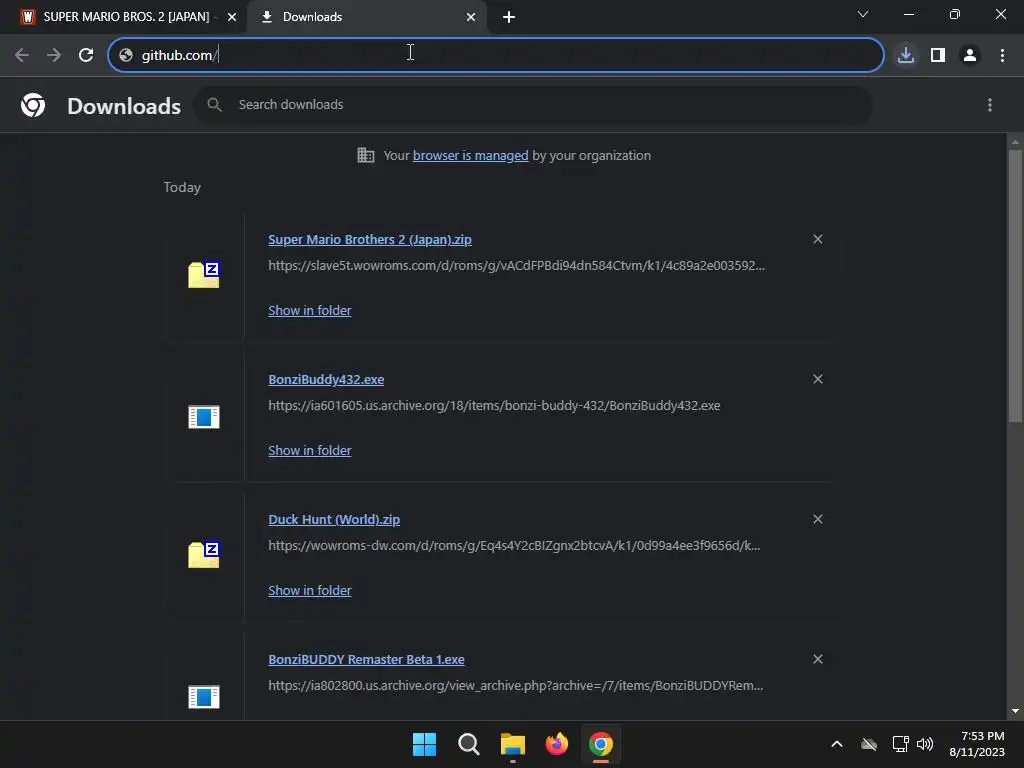
Task: Open BonziBUDDY Remaster Beta 1.exe link
Action: [x=366, y=660]
